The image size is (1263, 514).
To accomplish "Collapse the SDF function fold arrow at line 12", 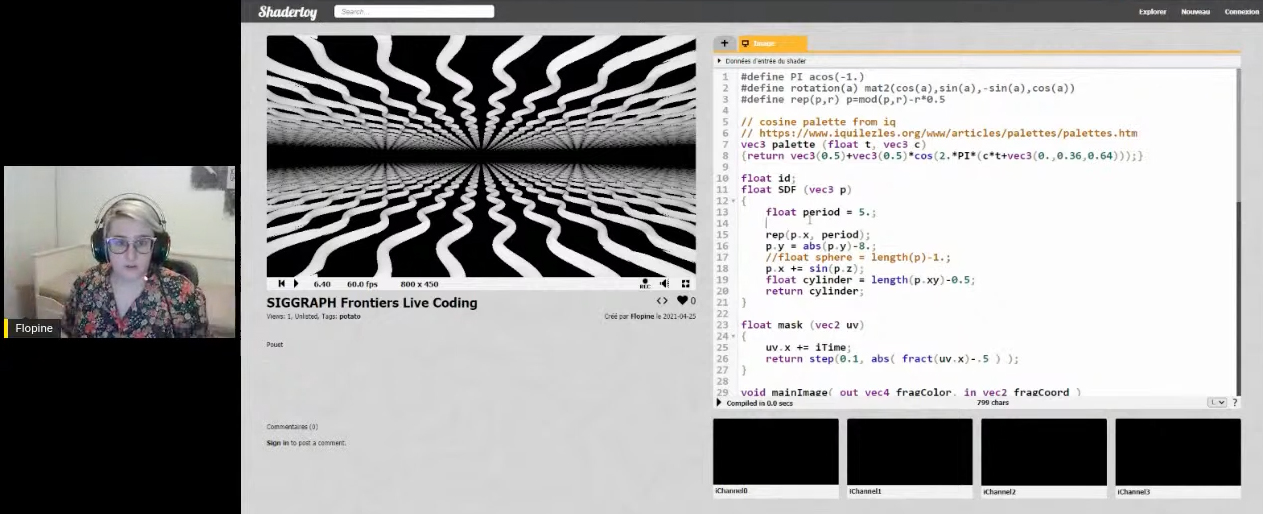I will (x=734, y=201).
